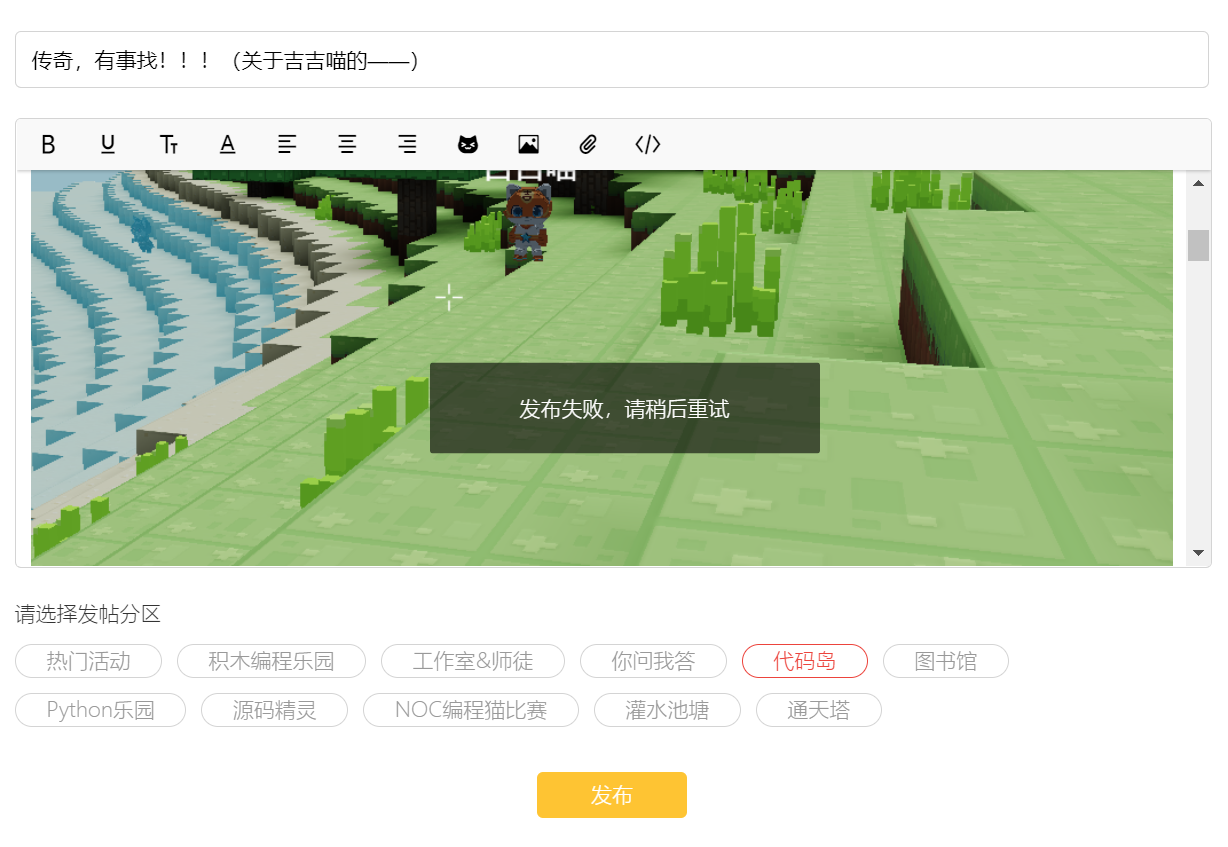The height and width of the screenshot is (847, 1228).
Task: Select the 积木编程乐园 section
Action: pyautogui.click(x=271, y=661)
